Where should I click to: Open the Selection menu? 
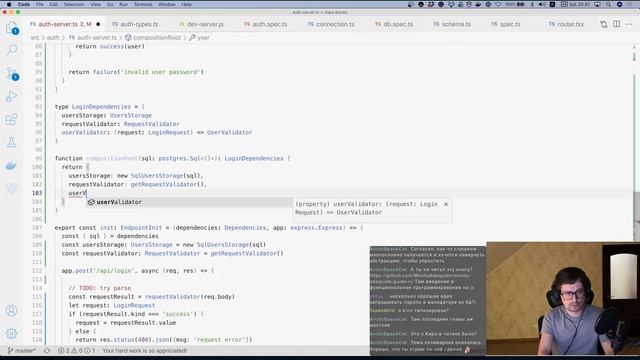click(74, 4)
